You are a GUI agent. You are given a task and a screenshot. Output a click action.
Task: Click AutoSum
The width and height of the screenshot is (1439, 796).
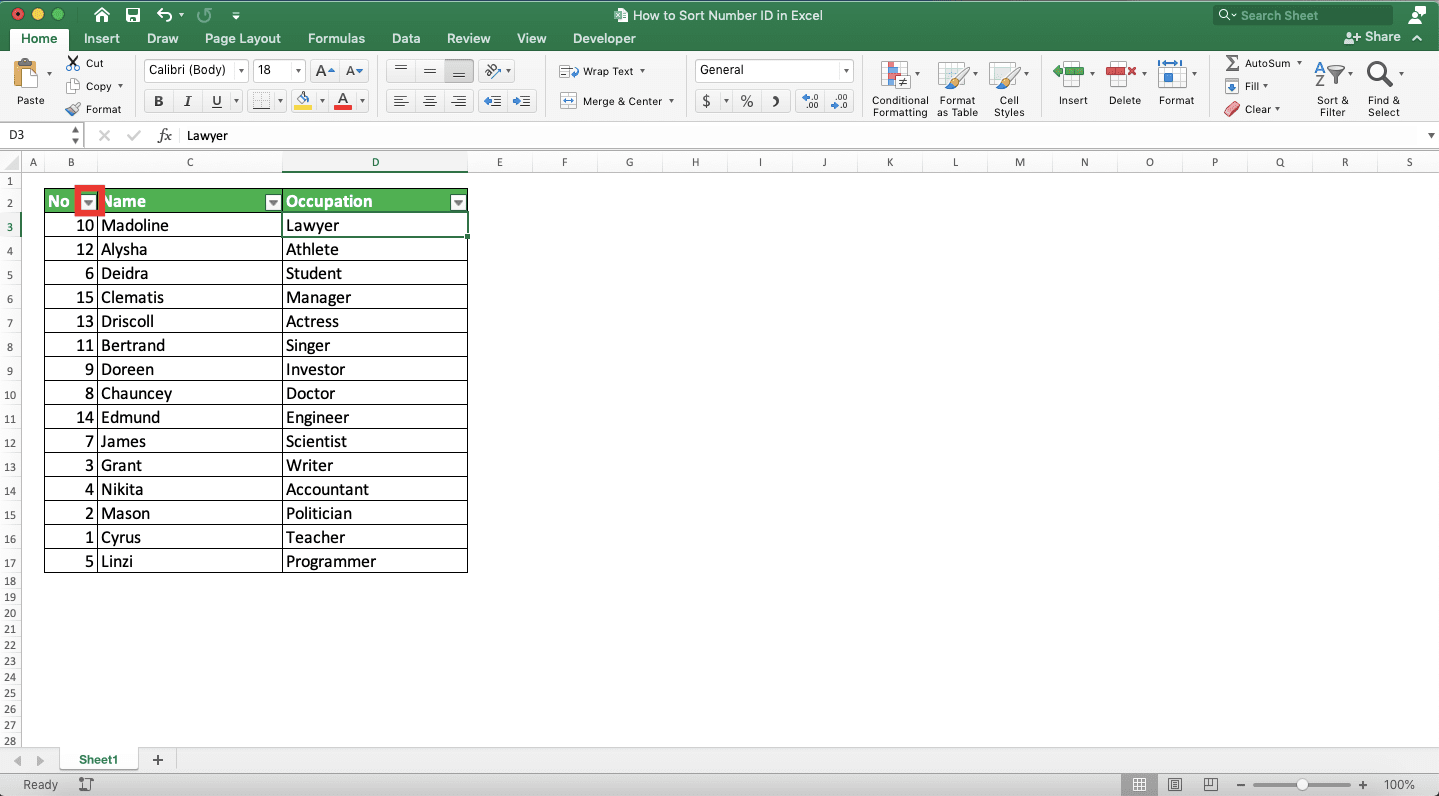1264,63
